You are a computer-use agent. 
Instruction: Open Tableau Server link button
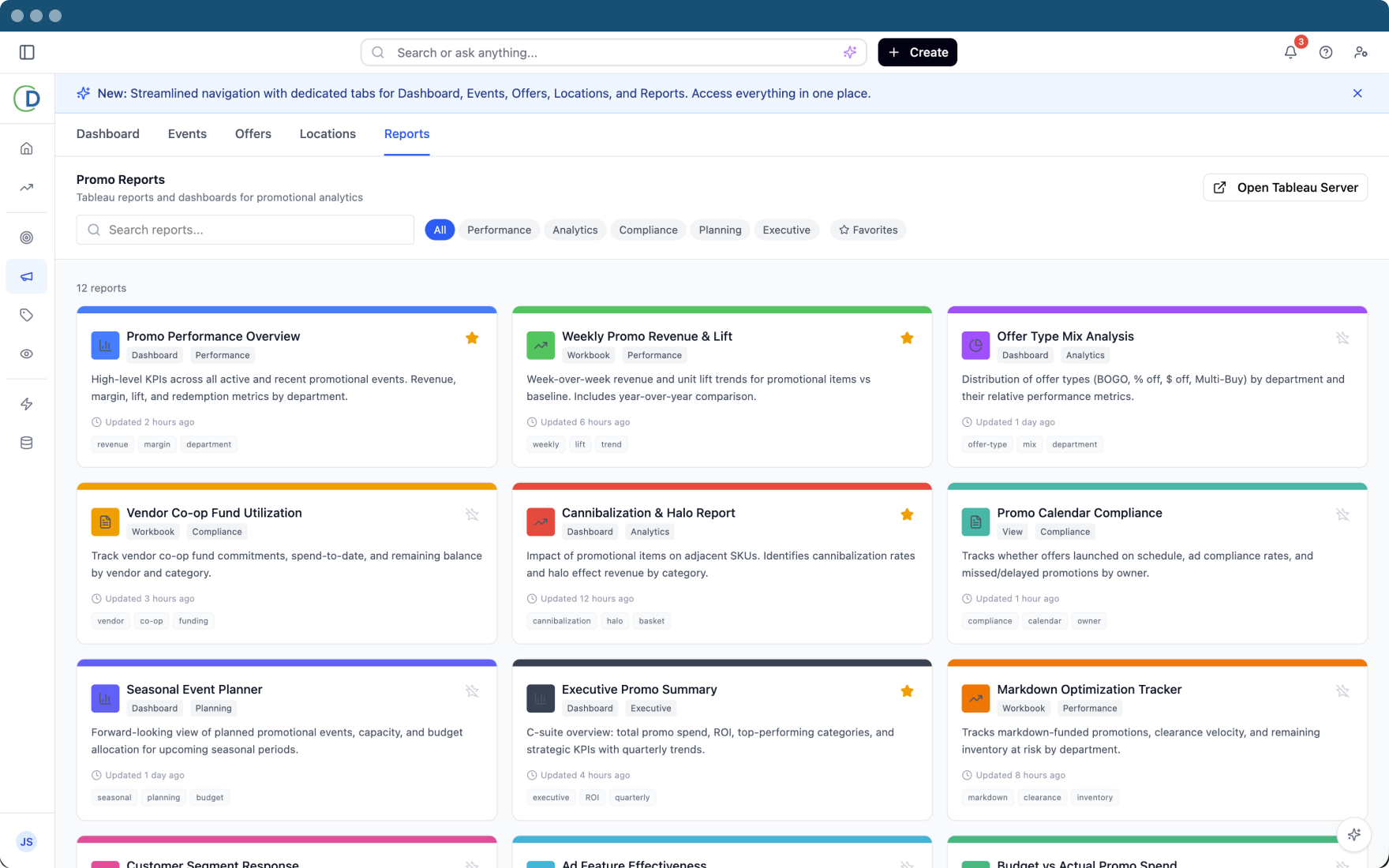coord(1285,188)
